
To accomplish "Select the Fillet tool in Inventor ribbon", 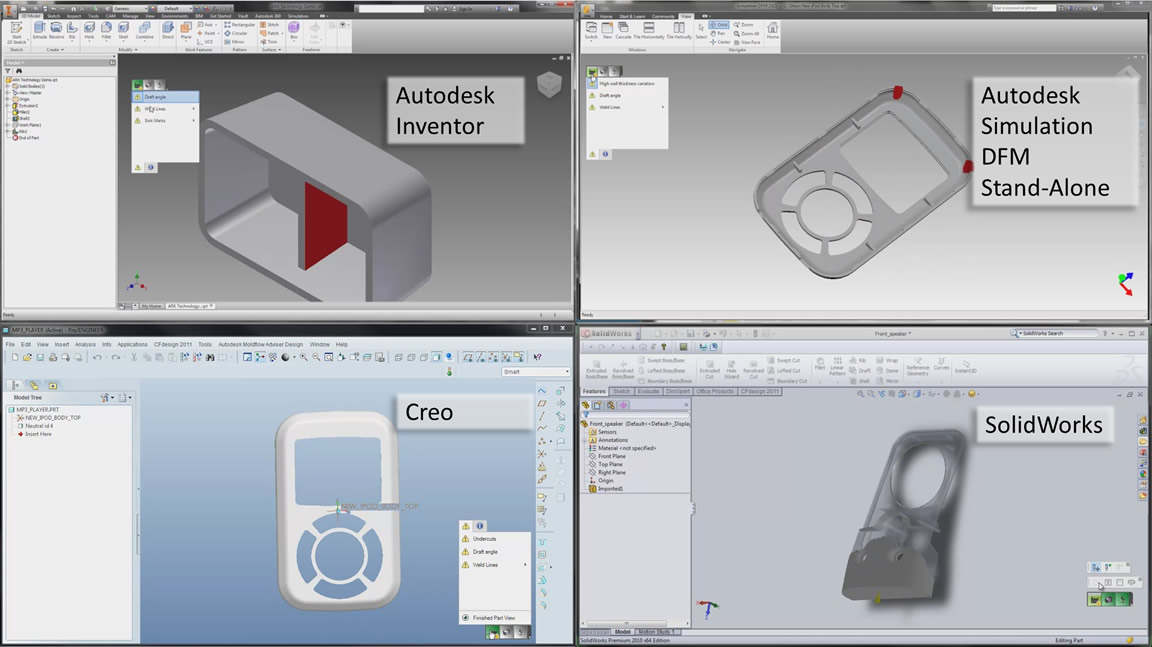I will click(x=107, y=30).
